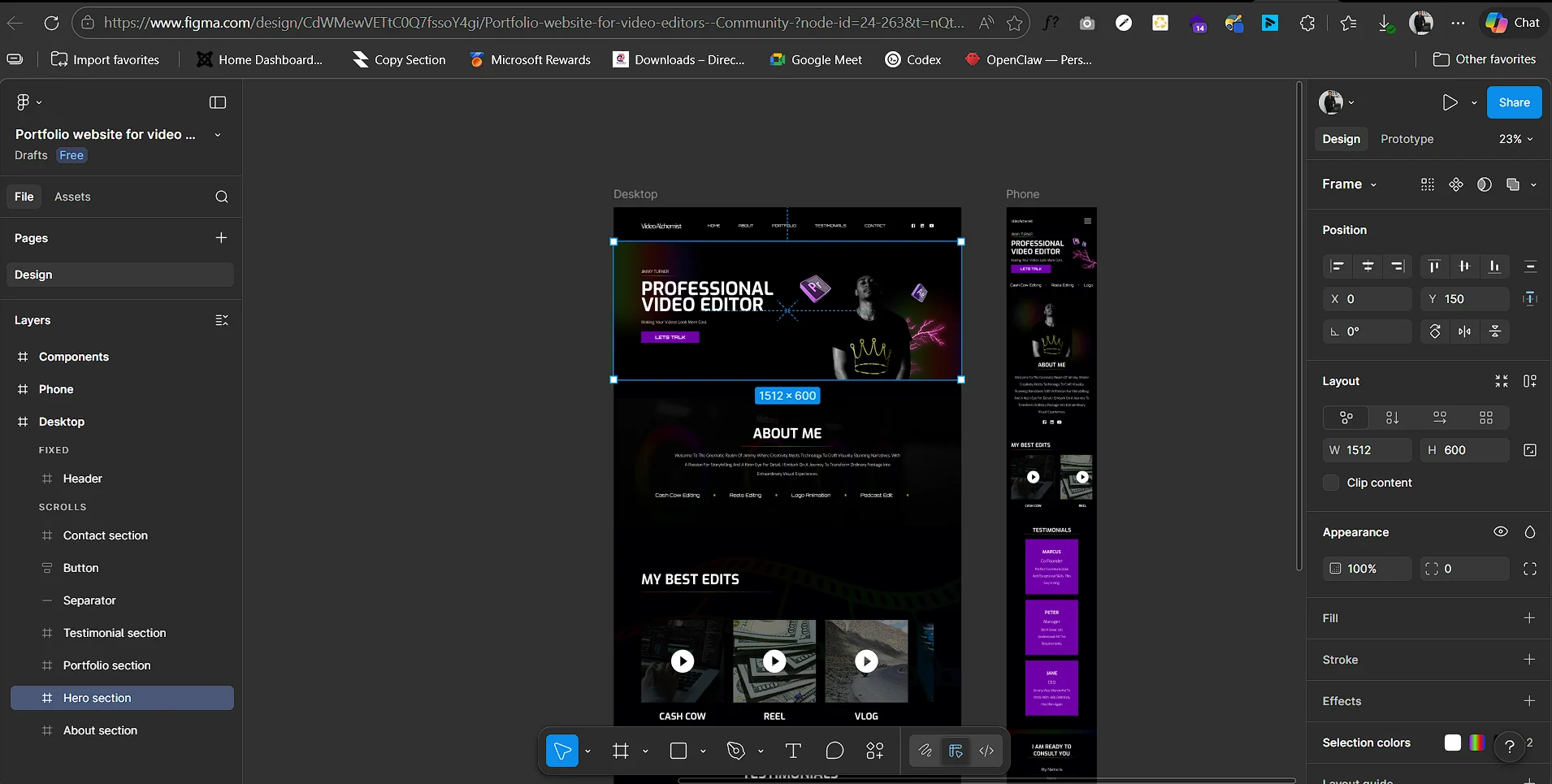The width and height of the screenshot is (1552, 784).
Task: Select the Testimonial section layer
Action: tap(114, 633)
